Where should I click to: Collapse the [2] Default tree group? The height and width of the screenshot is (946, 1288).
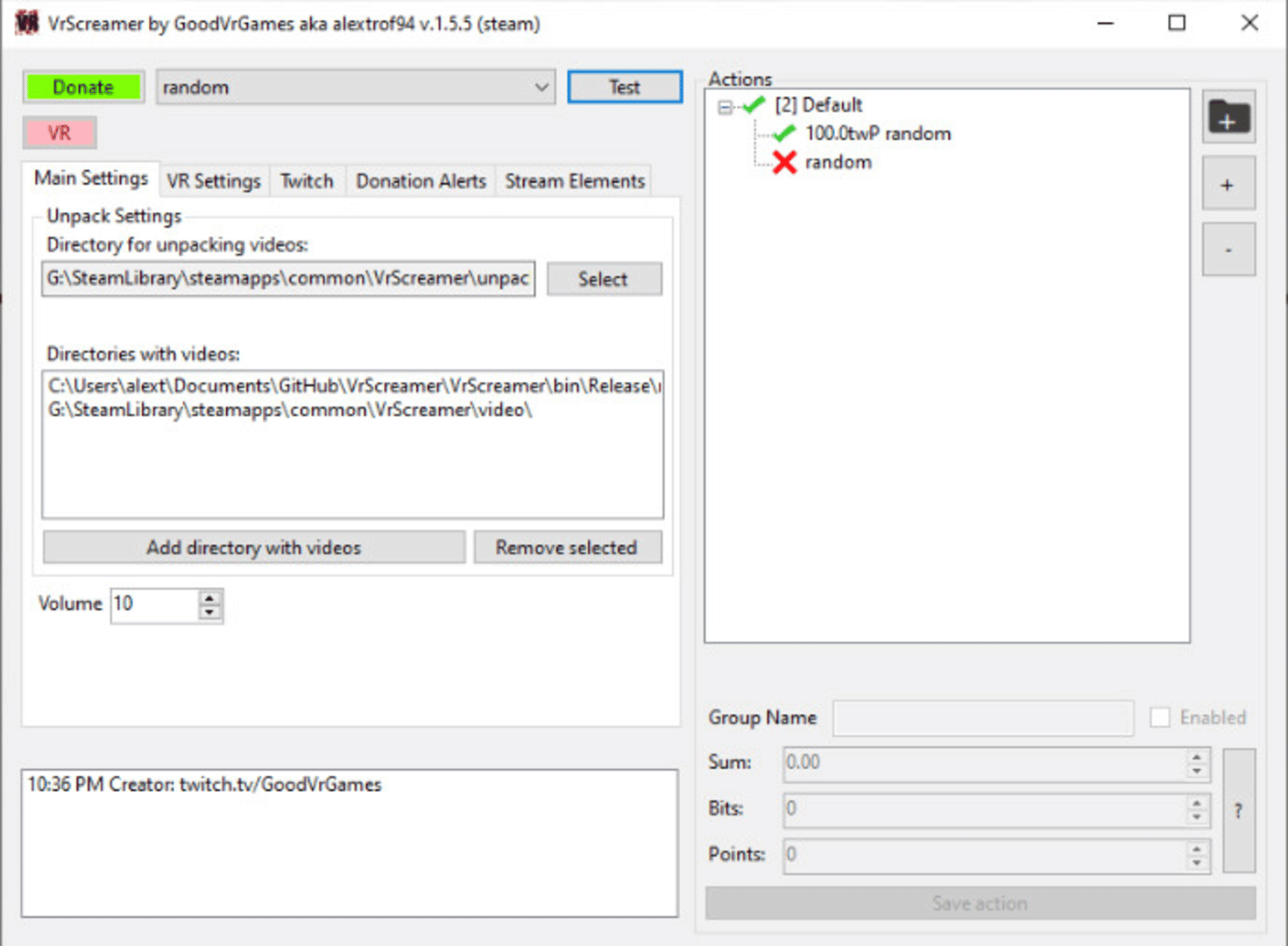[725, 107]
